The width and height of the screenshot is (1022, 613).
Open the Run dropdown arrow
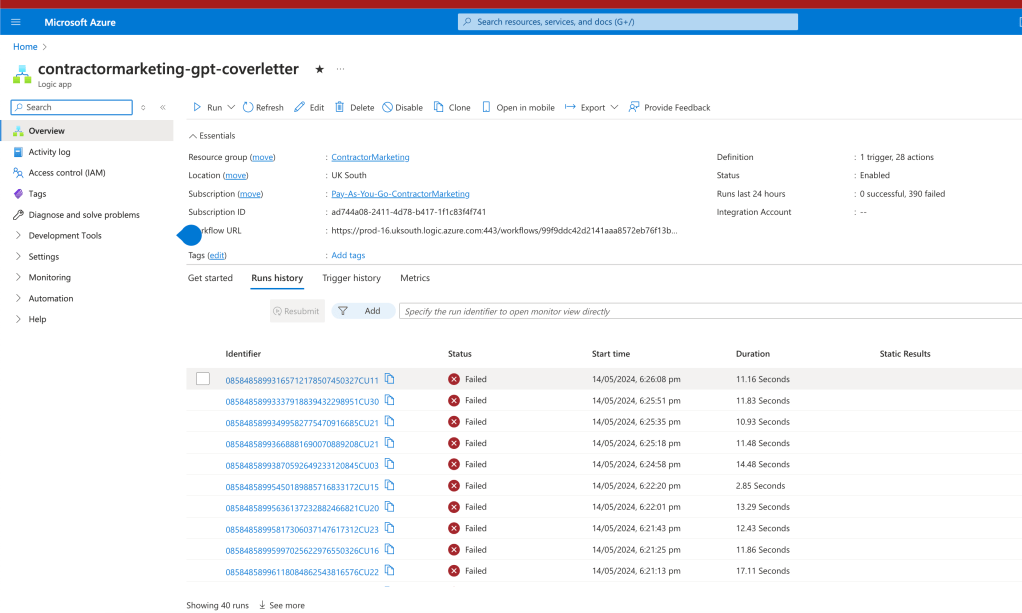point(231,108)
